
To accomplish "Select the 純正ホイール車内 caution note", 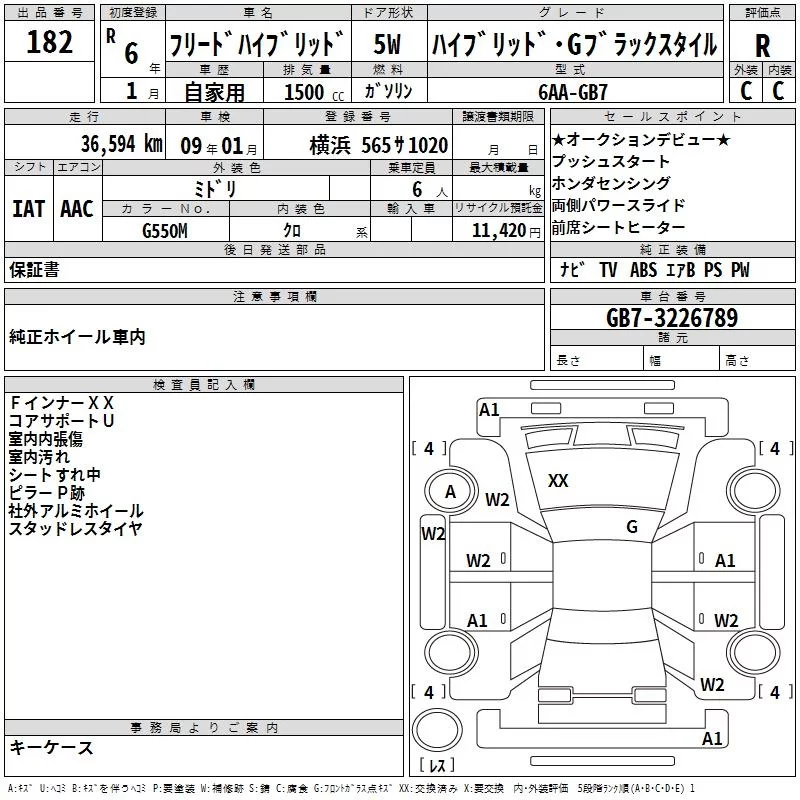I will [77, 337].
